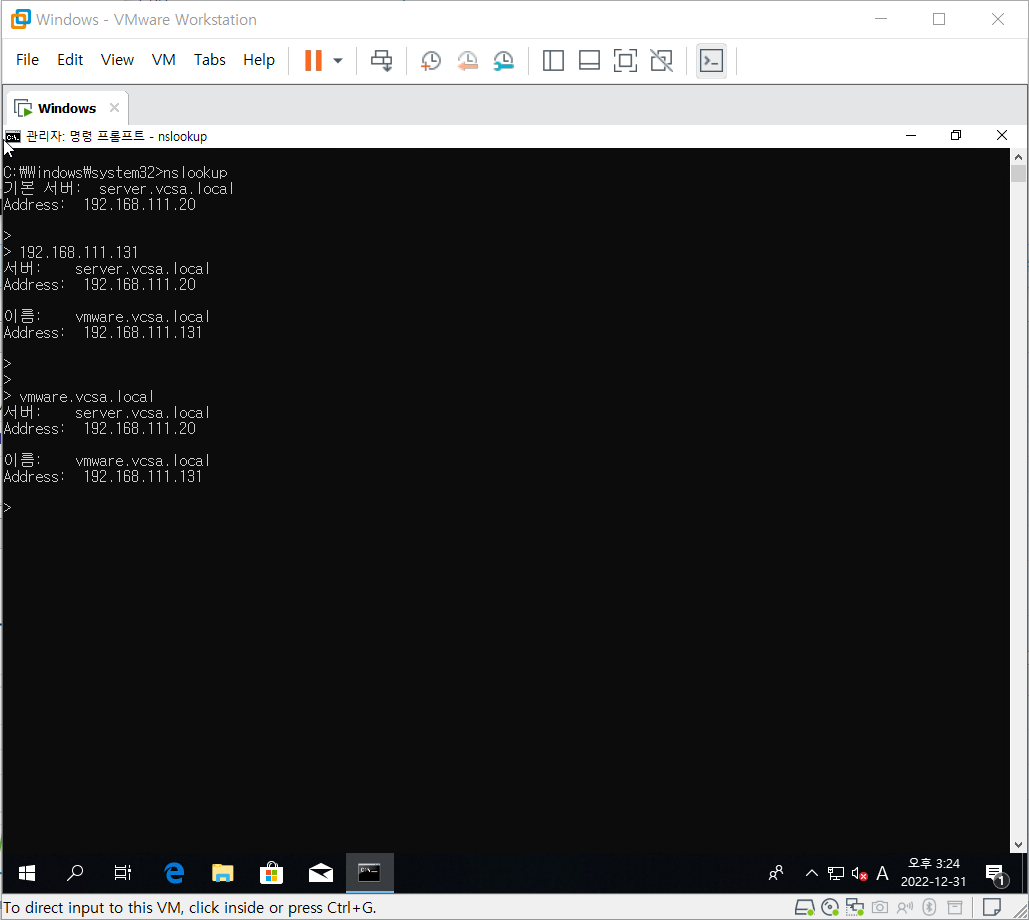Click the Bluetooth device status icon
This screenshot has height=920, width=1029.
click(929, 908)
